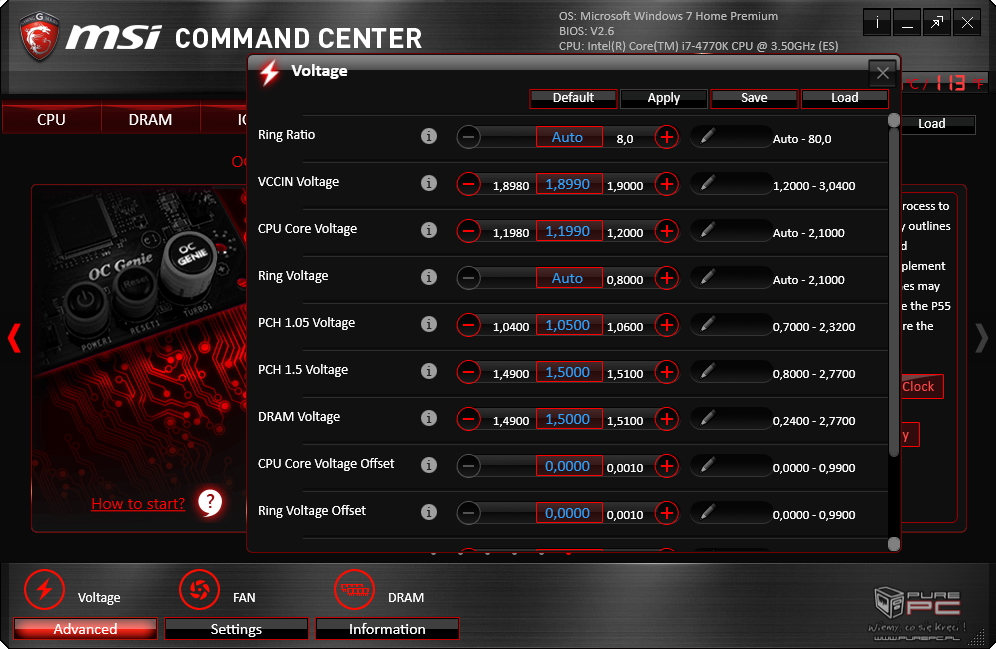Click the info icon for VCCIN Voltage
Image resolution: width=996 pixels, height=649 pixels.
point(429,183)
